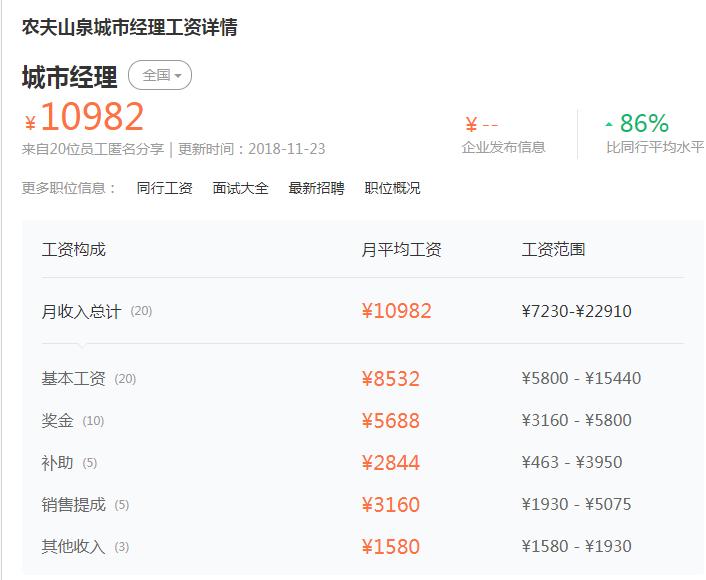Open the 全国 region dropdown
Image resolution: width=706 pixels, height=580 pixels.
[x=160, y=75]
